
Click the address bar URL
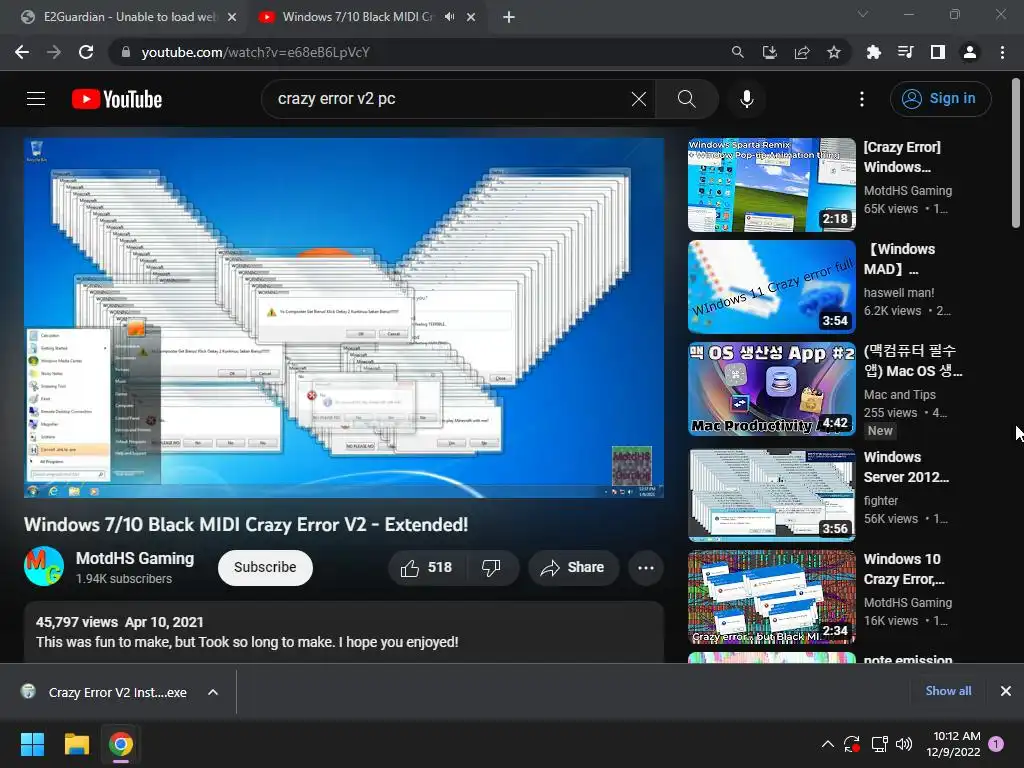255,52
